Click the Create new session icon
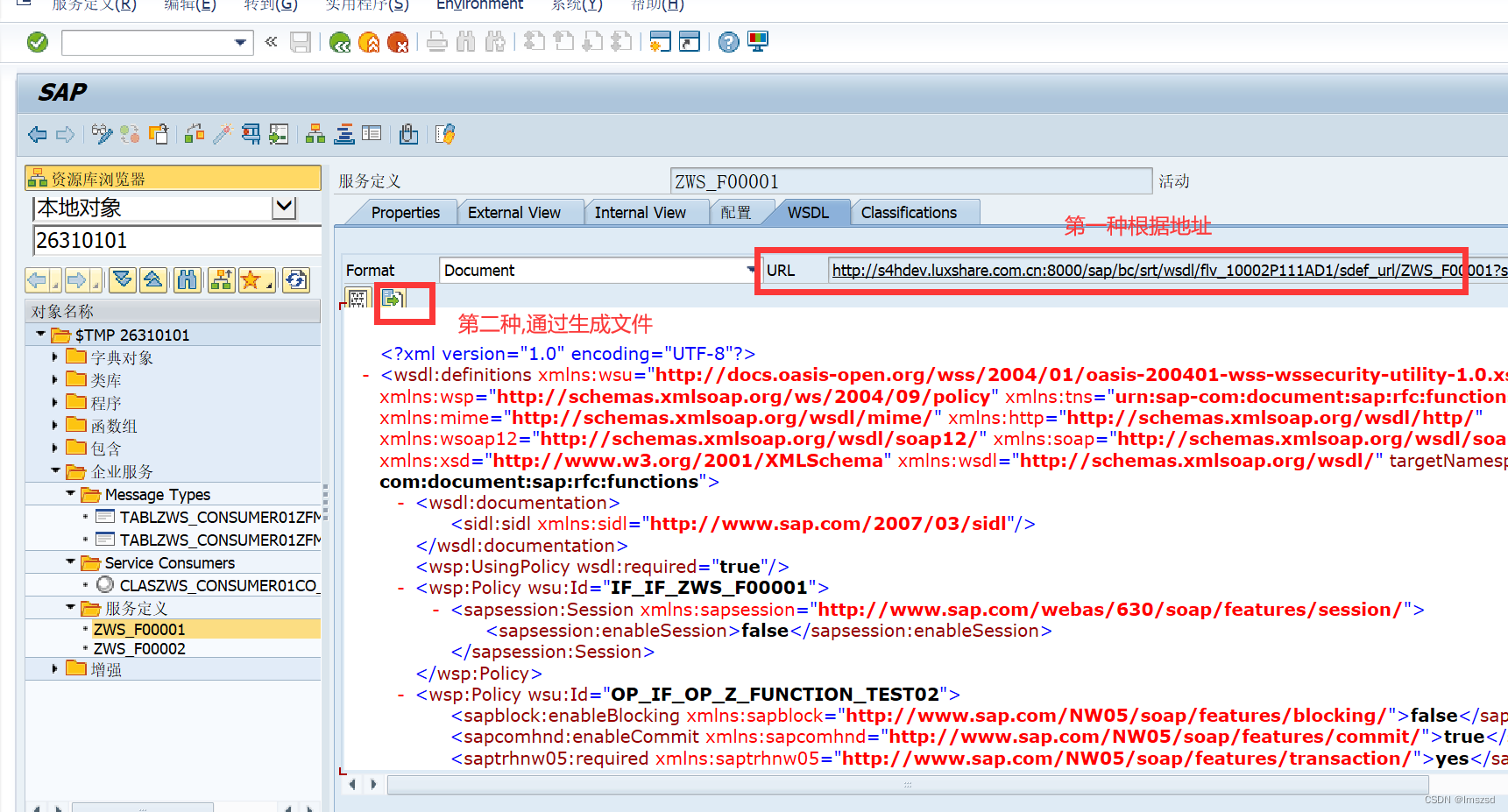 click(660, 42)
